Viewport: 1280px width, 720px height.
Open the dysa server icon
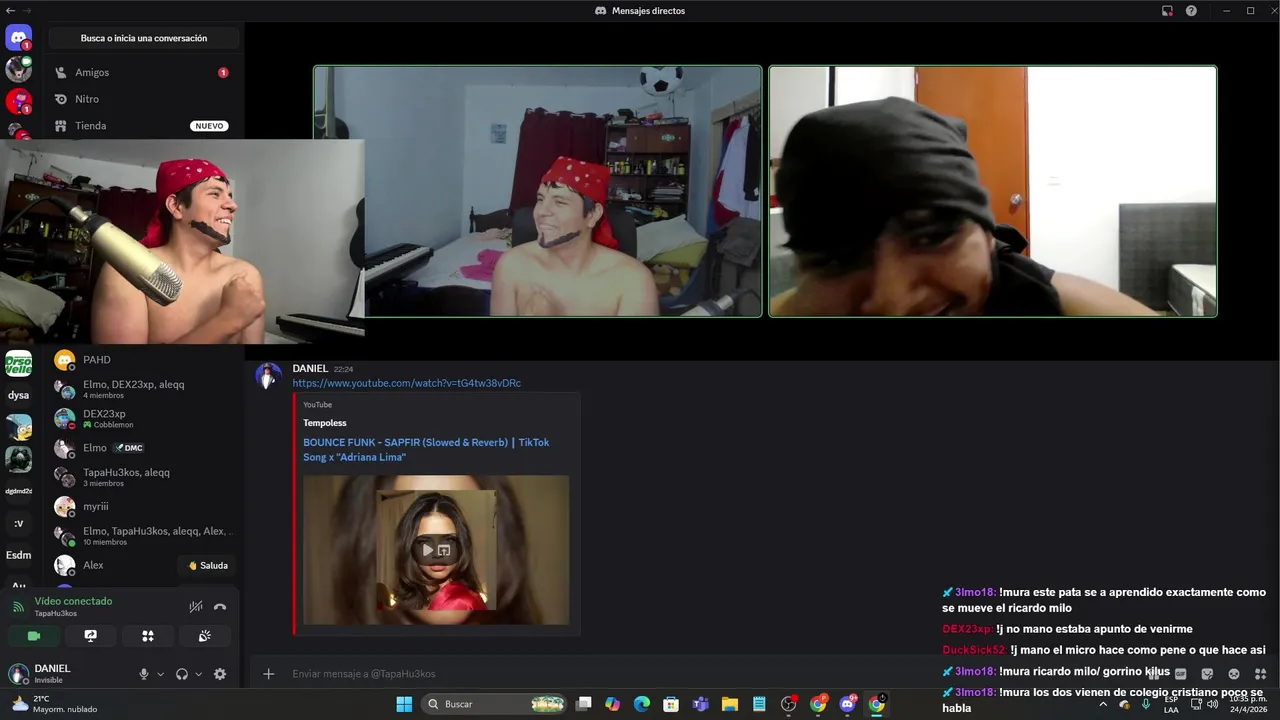point(18,395)
